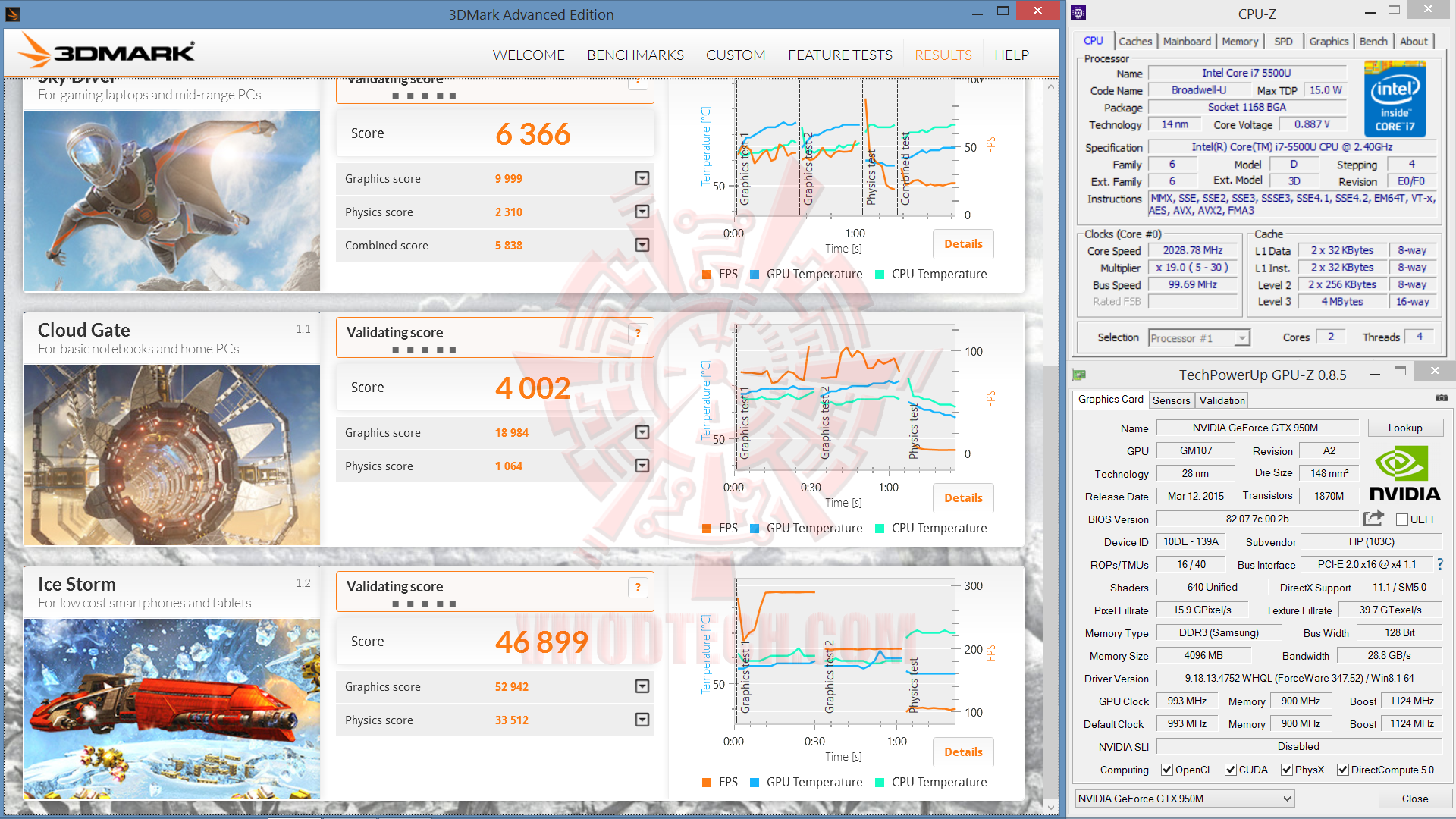Open the BENCHMARKS tab in 3DMark
Image resolution: width=1456 pixels, height=819 pixels.
(635, 55)
